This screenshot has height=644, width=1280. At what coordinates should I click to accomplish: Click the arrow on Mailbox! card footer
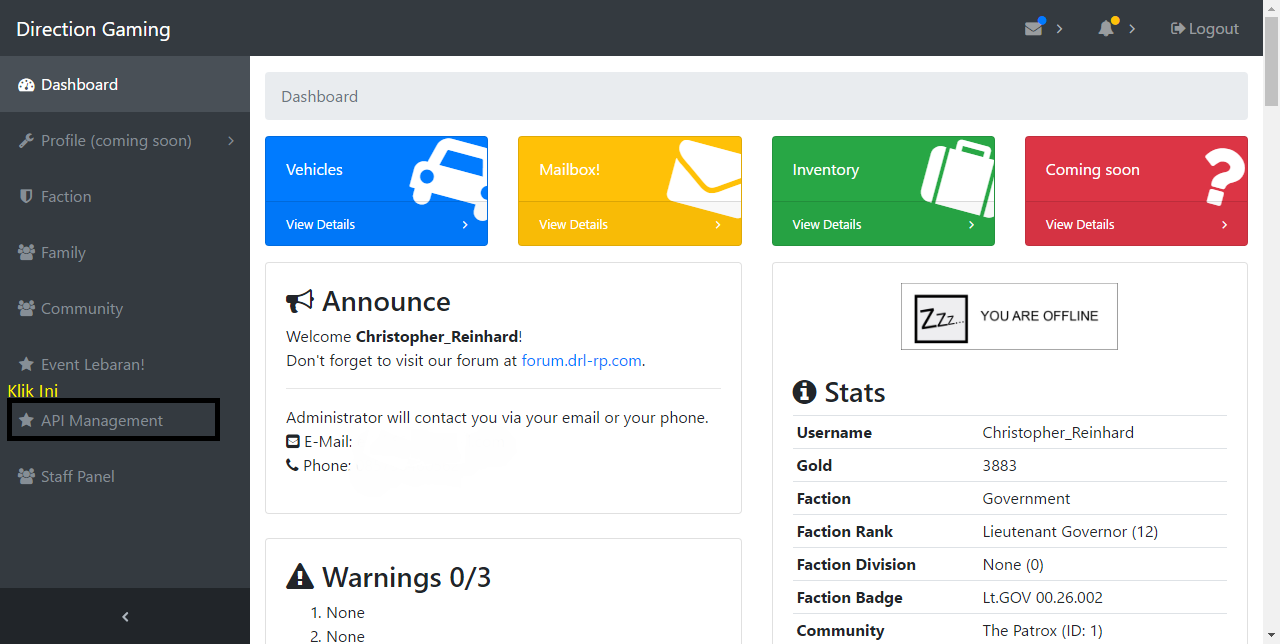pyautogui.click(x=718, y=225)
